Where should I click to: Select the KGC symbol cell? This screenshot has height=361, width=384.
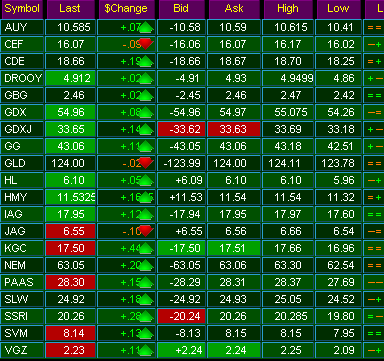(22, 248)
